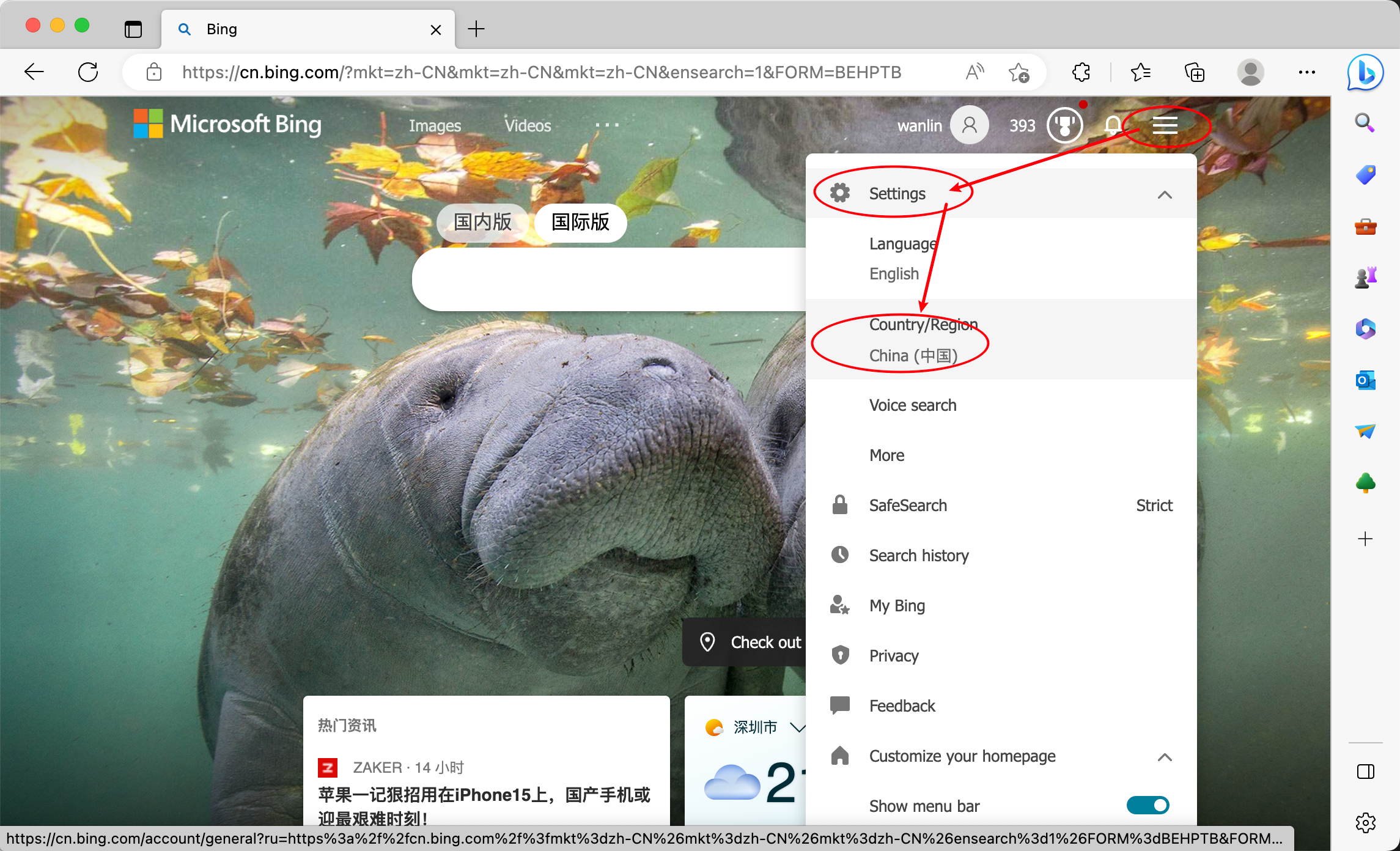Click the Bing search input box
This screenshot has height=851, width=1400.
point(609,279)
